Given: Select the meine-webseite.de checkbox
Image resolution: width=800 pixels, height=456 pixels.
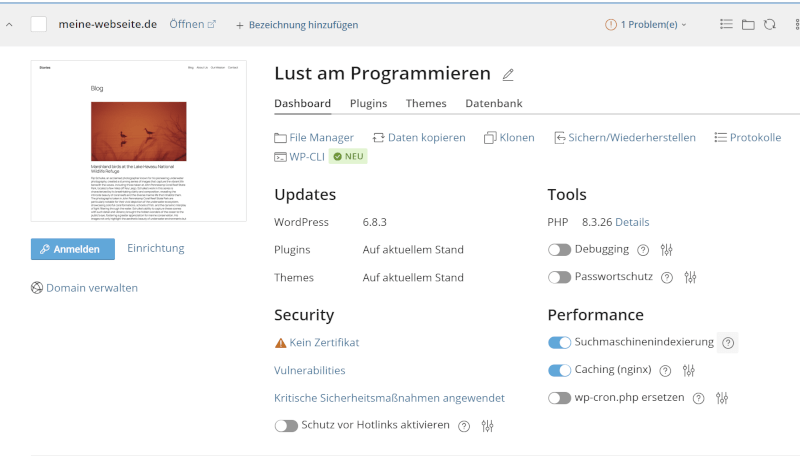Looking at the screenshot, I should tap(39, 24).
